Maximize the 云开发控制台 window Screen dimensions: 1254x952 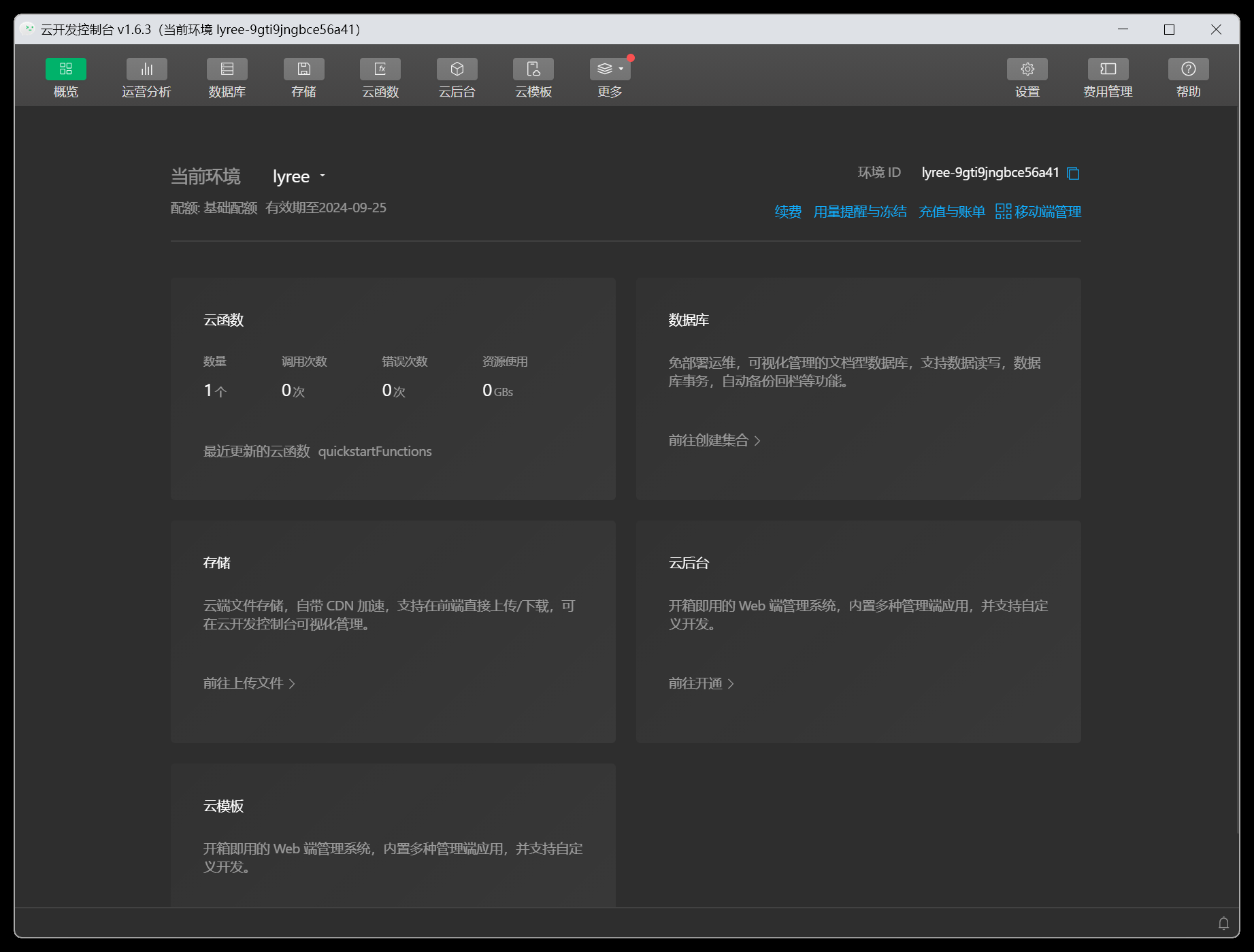[x=1169, y=29]
